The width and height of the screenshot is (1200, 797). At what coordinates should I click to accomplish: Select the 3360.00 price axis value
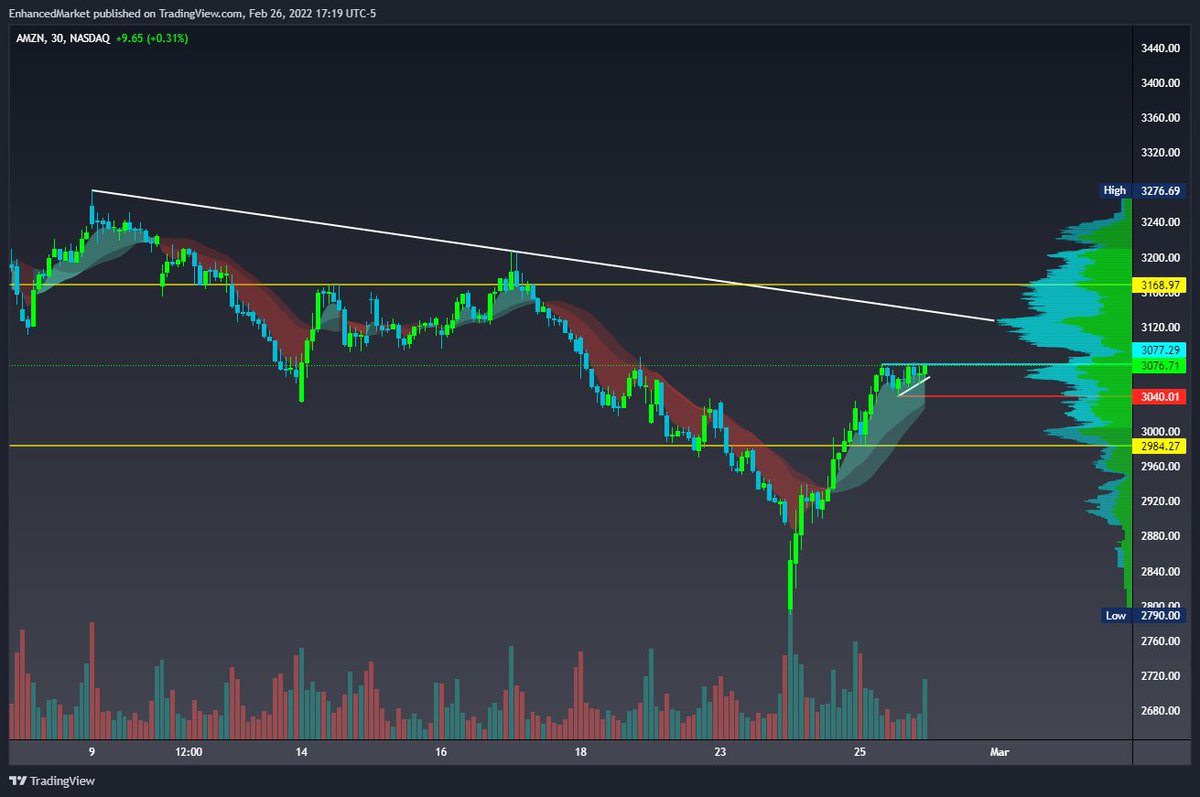1161,118
